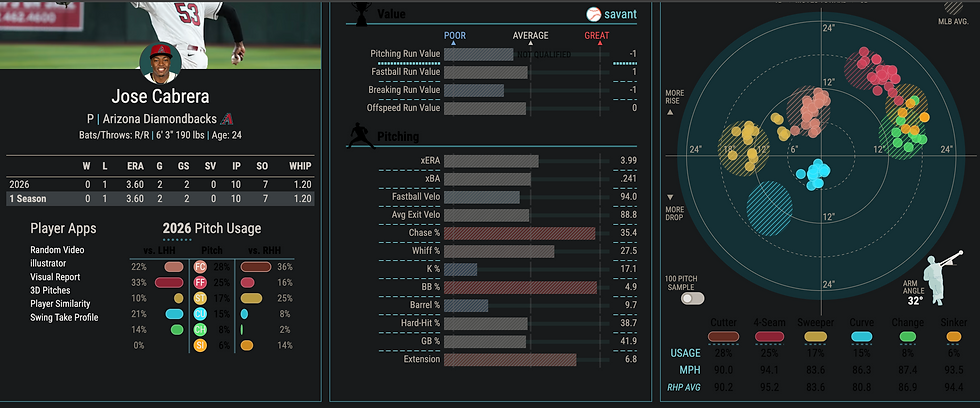The width and height of the screenshot is (980, 408).
Task: Click the CH changeup pitch badge
Action: coord(200,329)
